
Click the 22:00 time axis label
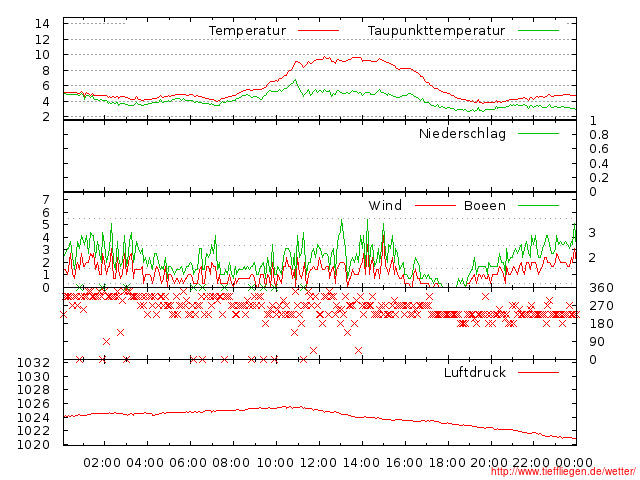(531, 463)
